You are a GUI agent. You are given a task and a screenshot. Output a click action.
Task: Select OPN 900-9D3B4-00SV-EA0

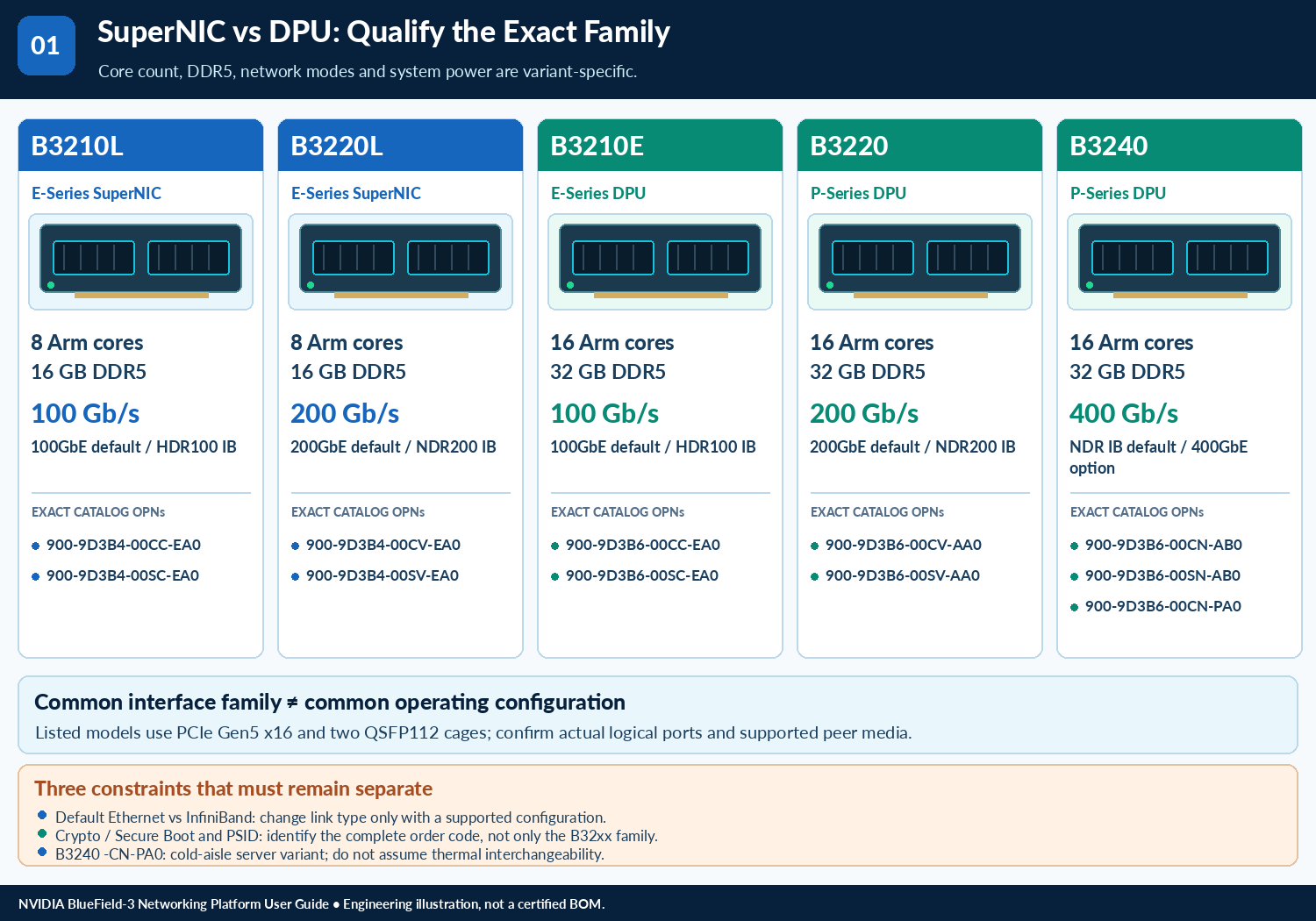click(x=383, y=575)
